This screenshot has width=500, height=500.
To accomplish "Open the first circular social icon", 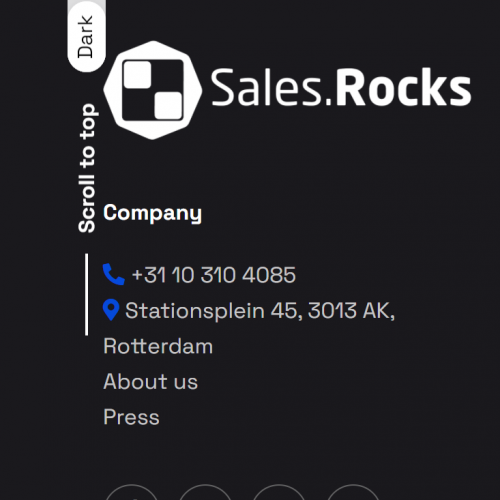I will [x=132, y=492].
